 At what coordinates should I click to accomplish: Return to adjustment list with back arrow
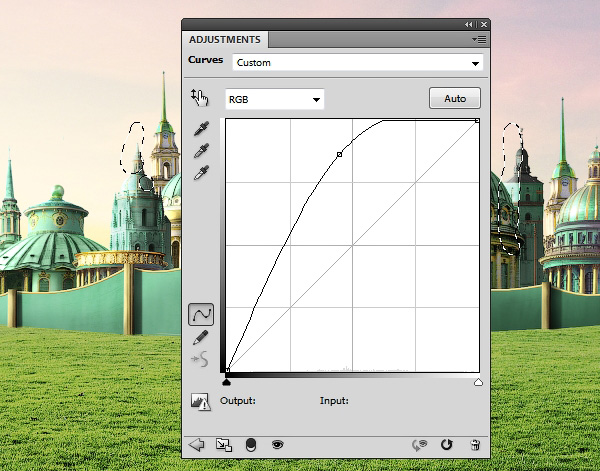(x=197, y=445)
